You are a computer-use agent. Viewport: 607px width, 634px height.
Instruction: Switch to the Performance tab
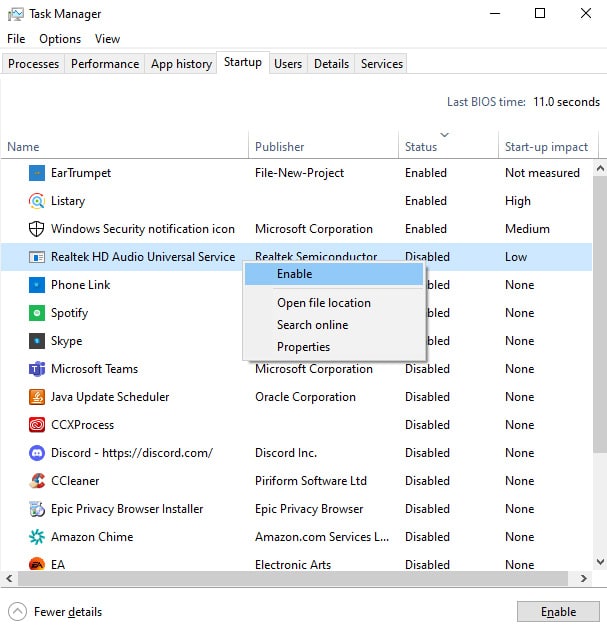105,64
